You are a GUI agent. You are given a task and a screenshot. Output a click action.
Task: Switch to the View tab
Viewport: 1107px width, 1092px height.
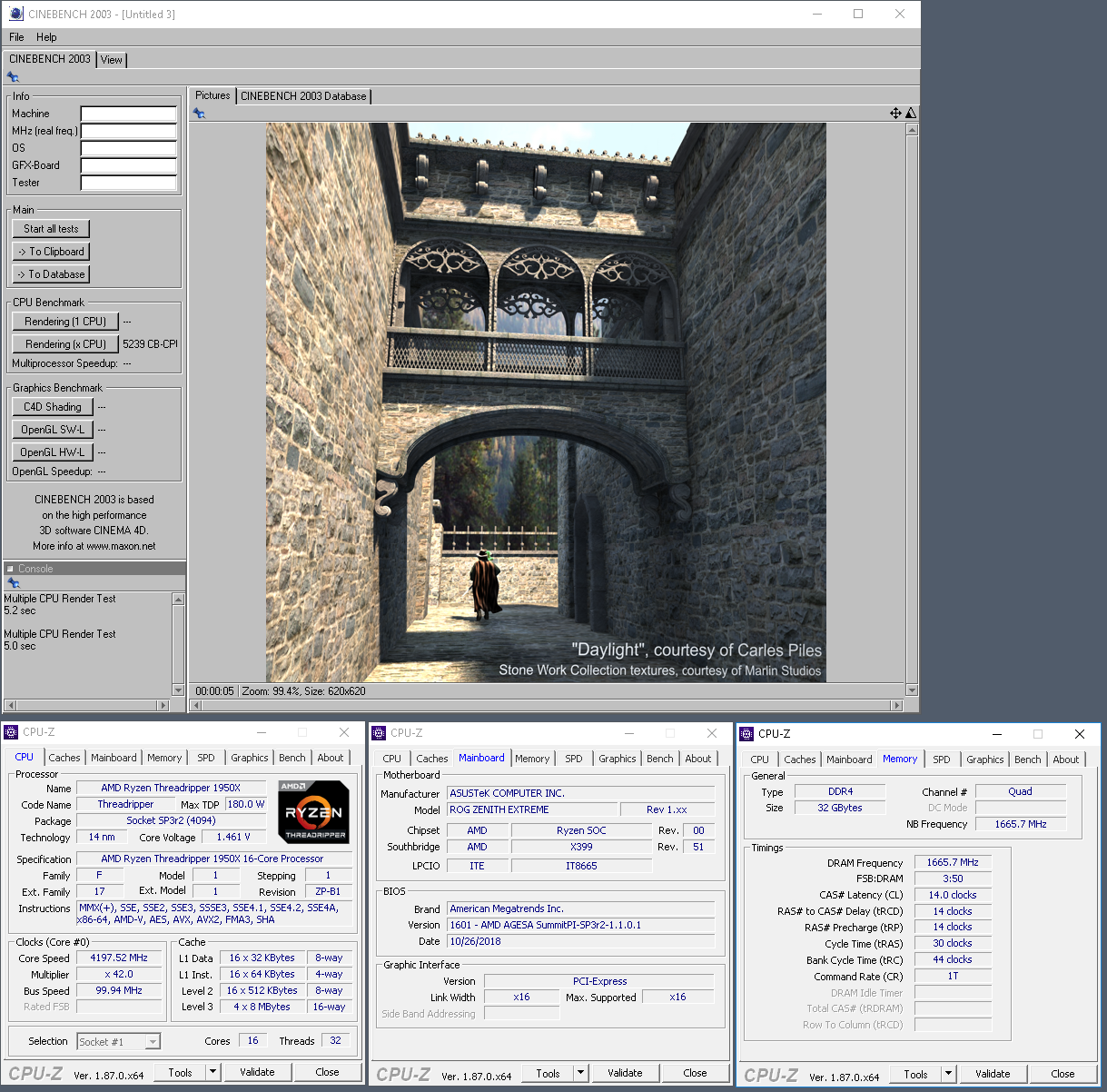coord(112,60)
